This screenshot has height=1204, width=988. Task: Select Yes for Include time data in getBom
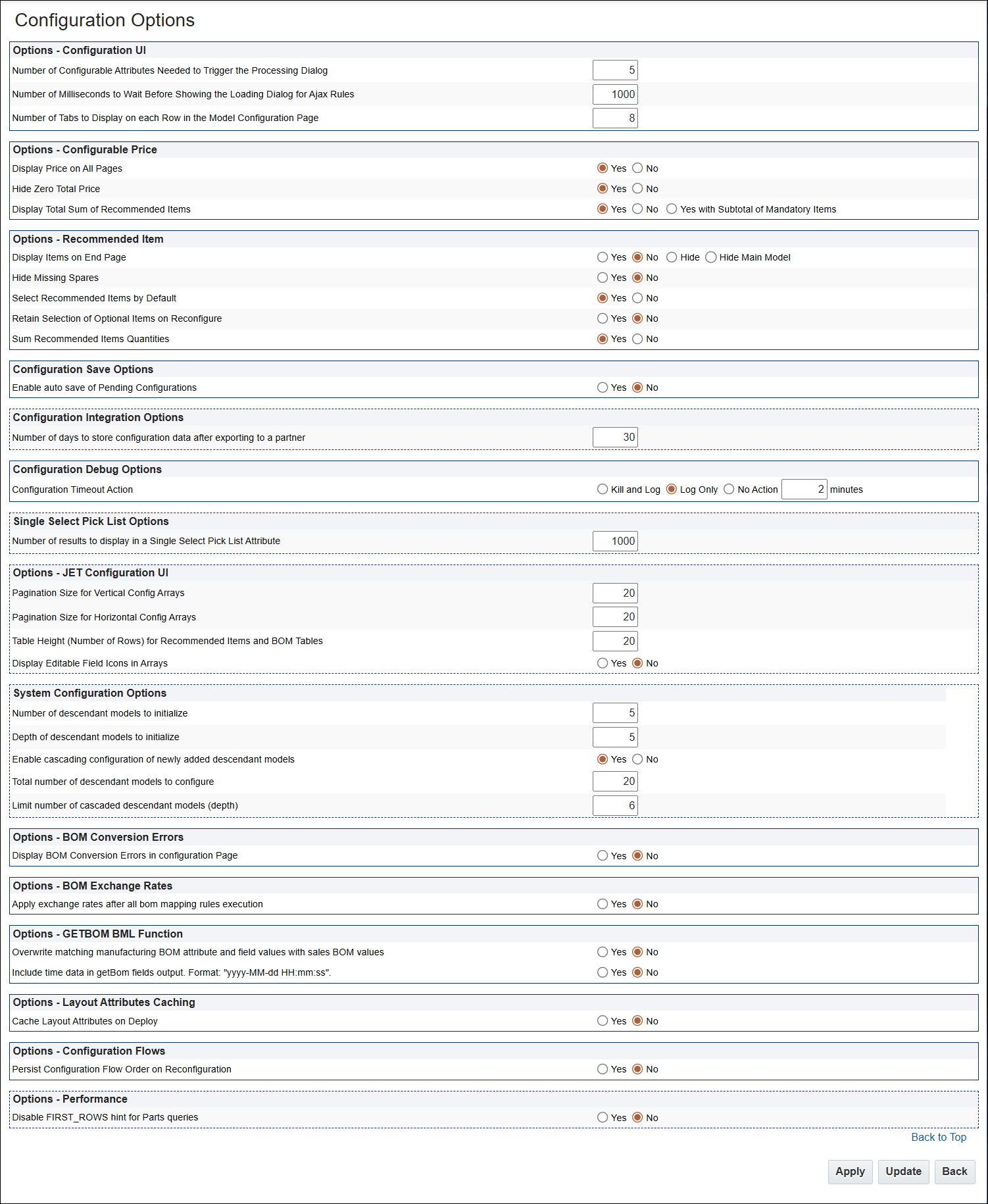click(x=603, y=972)
